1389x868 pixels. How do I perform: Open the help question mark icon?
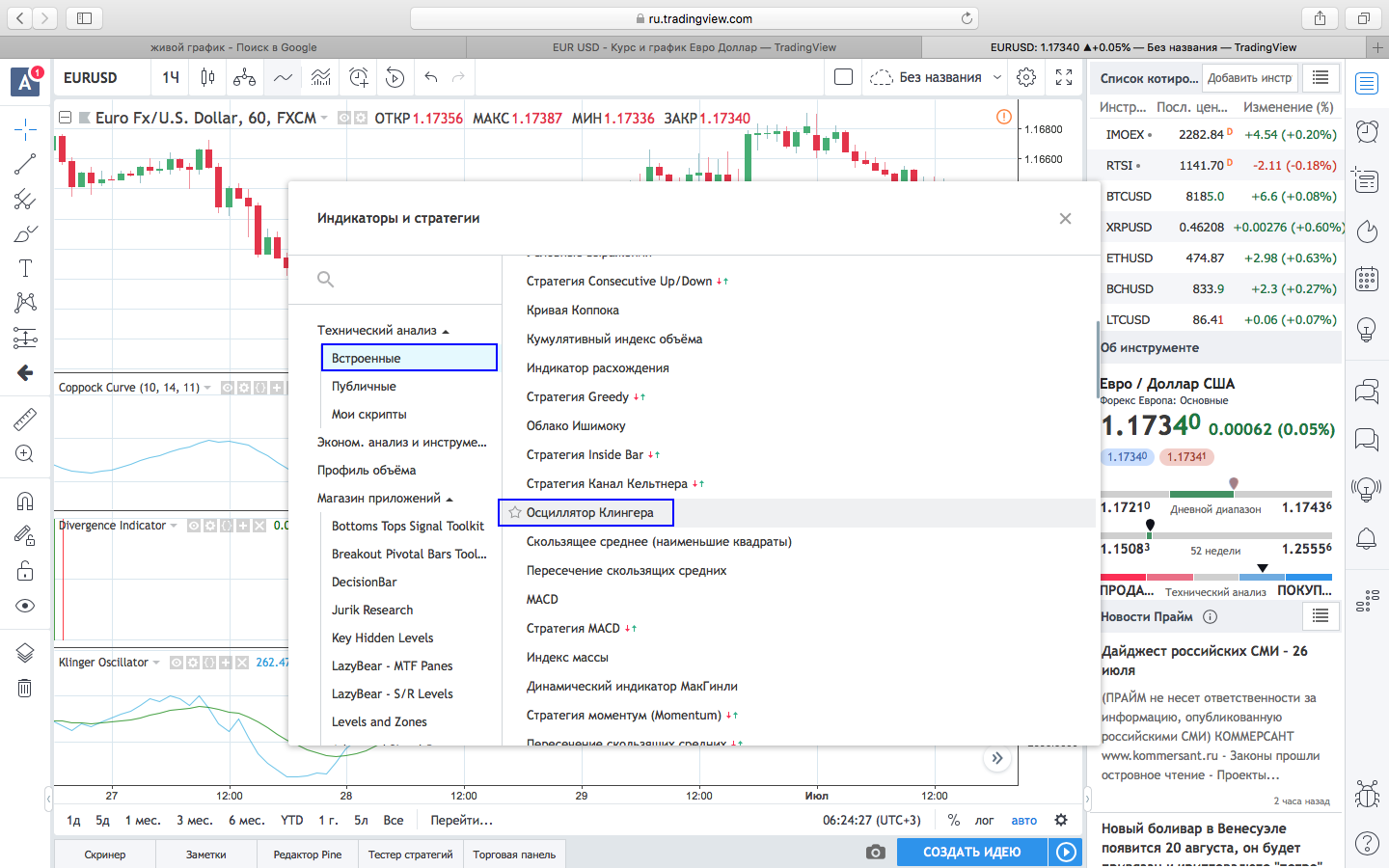(1367, 843)
